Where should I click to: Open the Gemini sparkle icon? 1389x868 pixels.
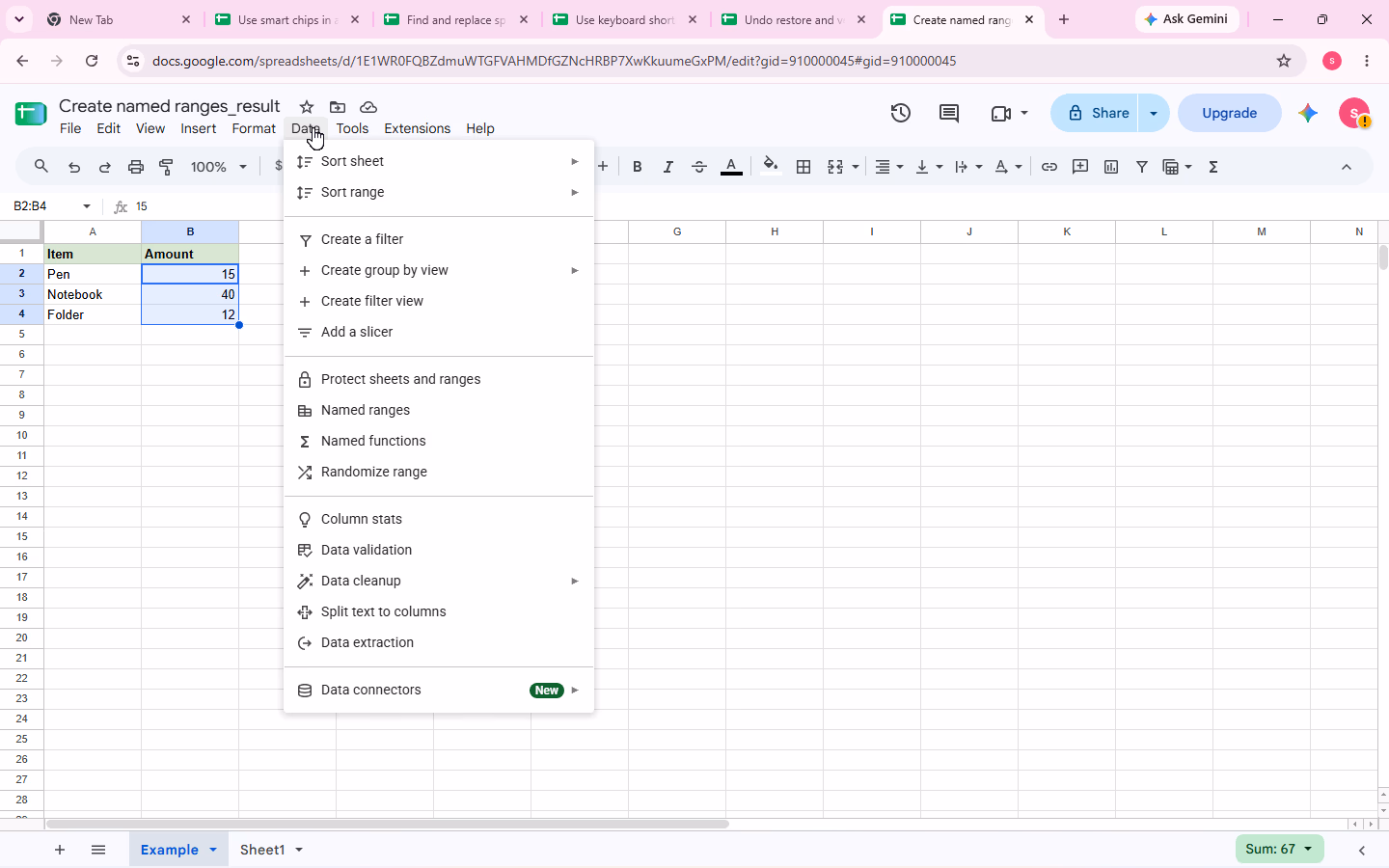(x=1308, y=113)
